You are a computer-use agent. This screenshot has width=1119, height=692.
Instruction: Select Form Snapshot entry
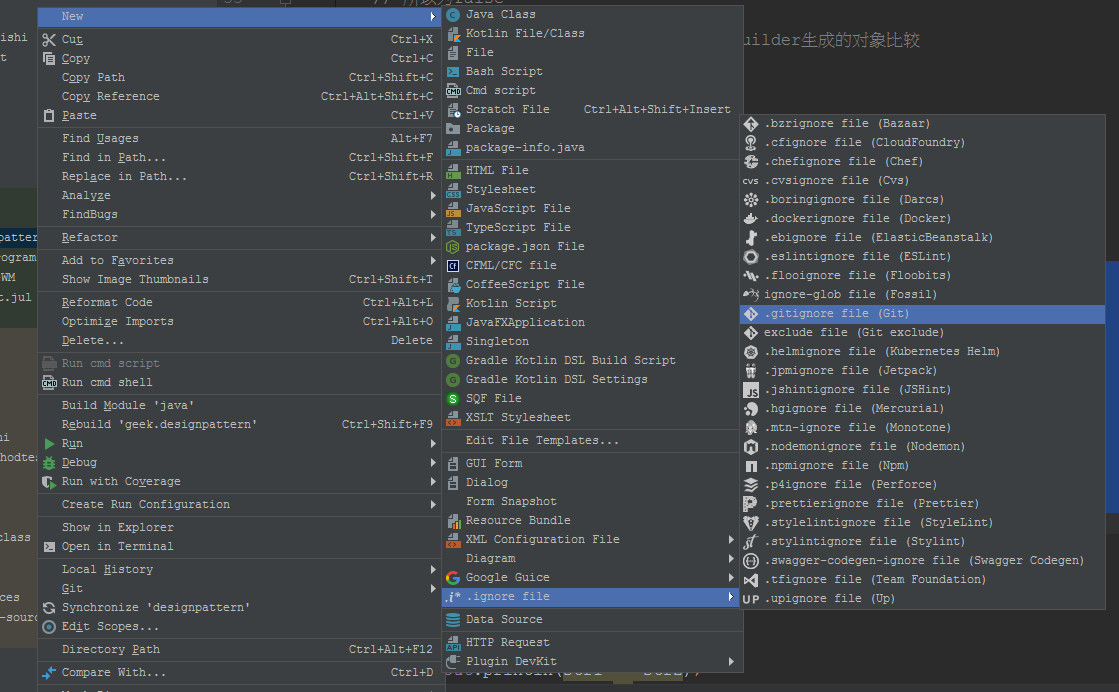(592, 502)
